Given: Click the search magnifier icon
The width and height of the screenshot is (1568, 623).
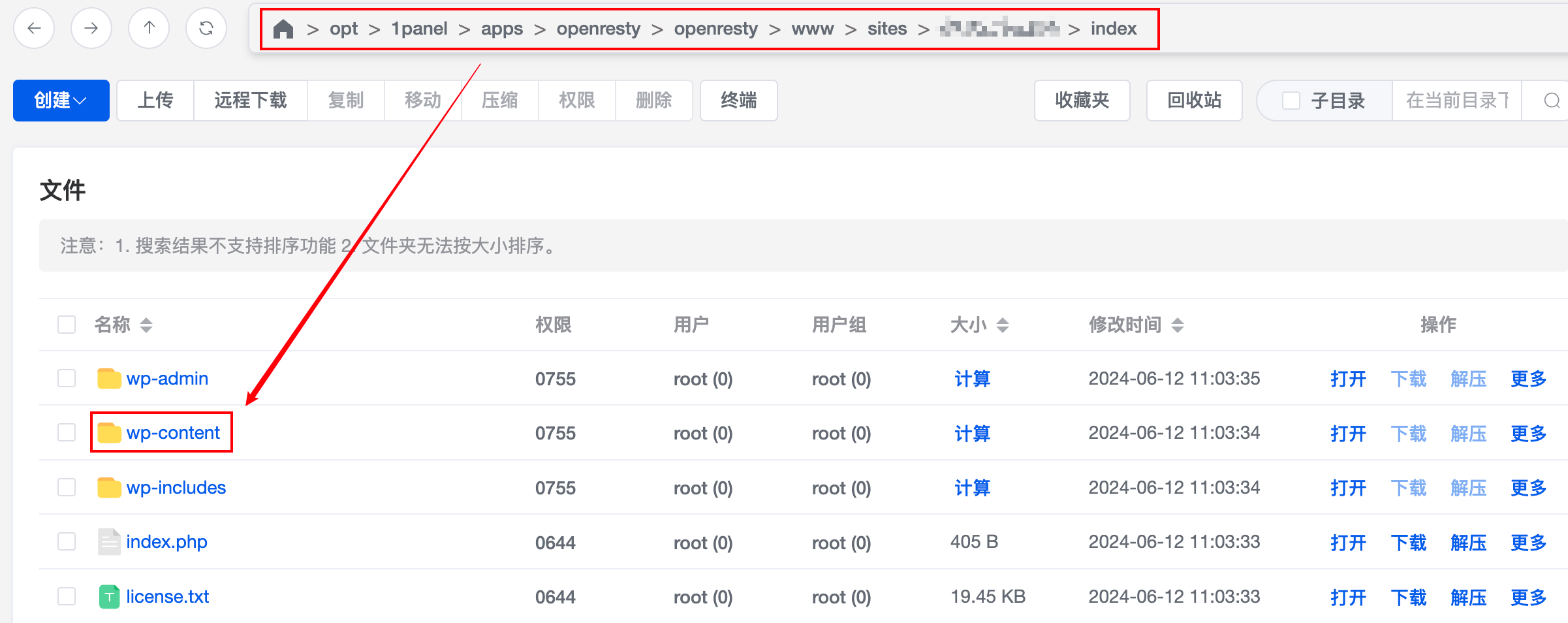Looking at the screenshot, I should tap(1552, 101).
